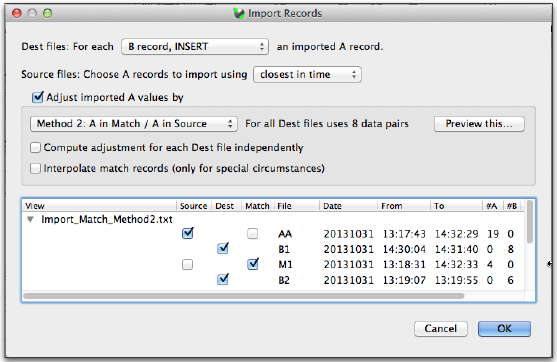Enable Compute adjustment for each Dest file independently

[36, 147]
